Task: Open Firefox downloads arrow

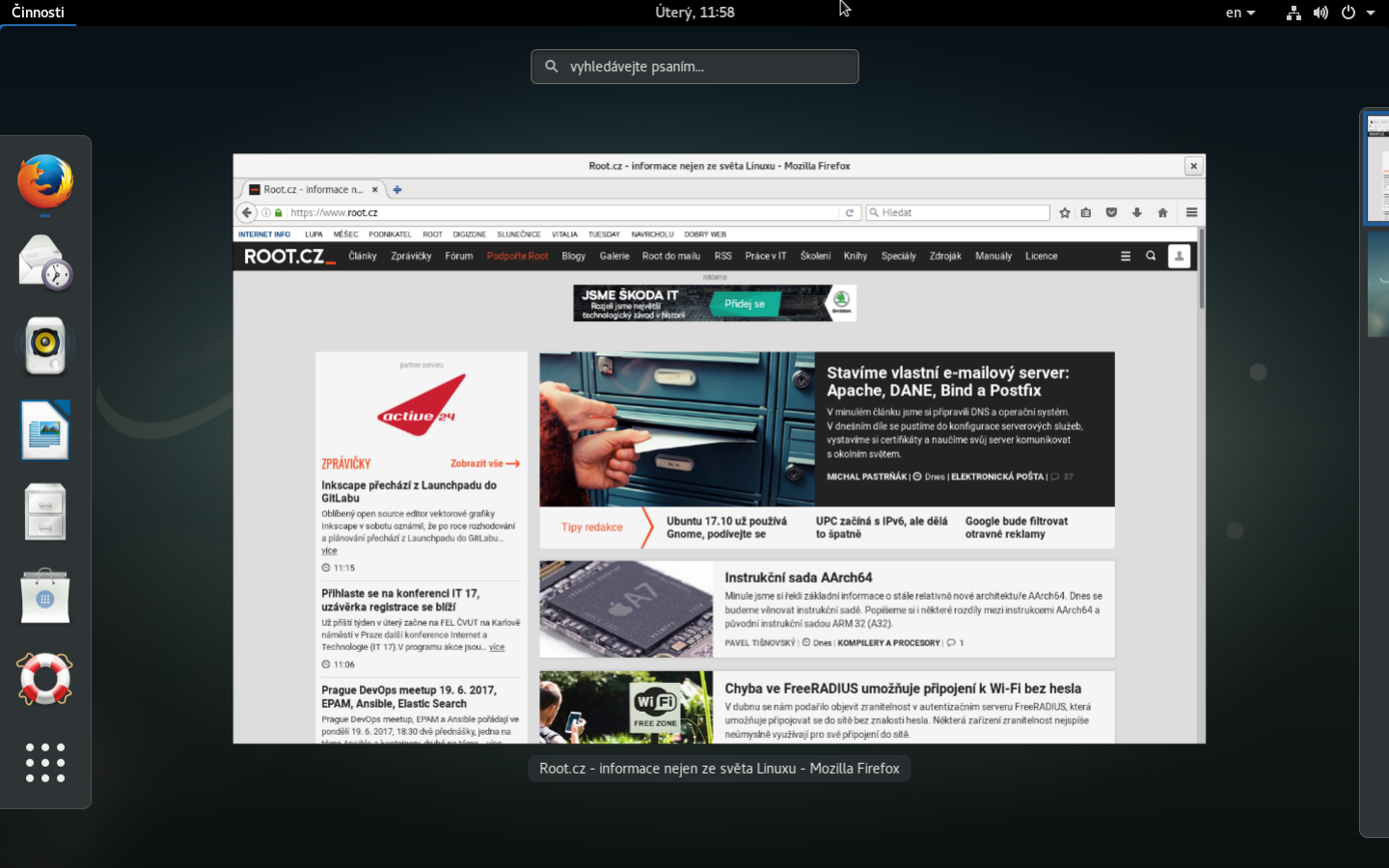Action: 1137,212
